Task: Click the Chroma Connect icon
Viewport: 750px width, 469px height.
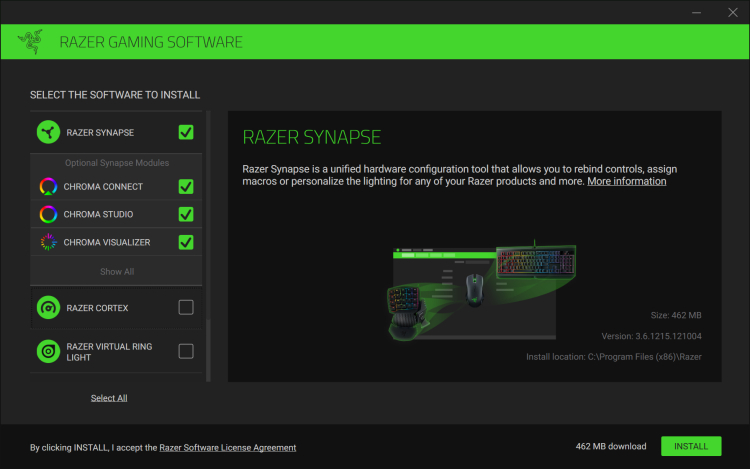Action: (x=48, y=186)
